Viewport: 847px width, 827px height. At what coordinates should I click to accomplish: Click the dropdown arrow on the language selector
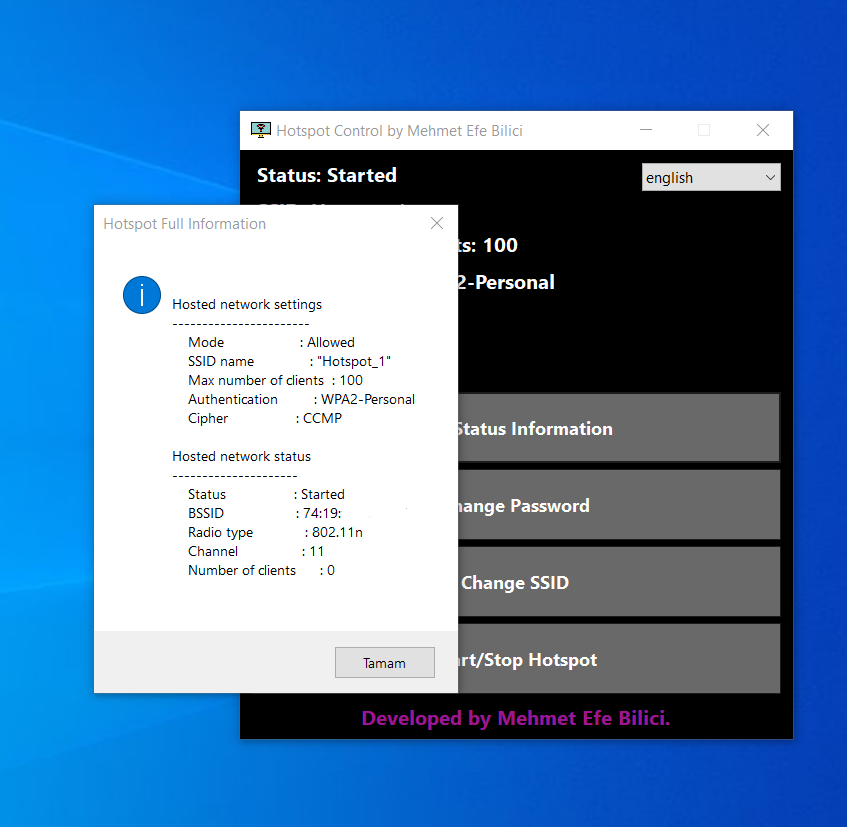[770, 177]
